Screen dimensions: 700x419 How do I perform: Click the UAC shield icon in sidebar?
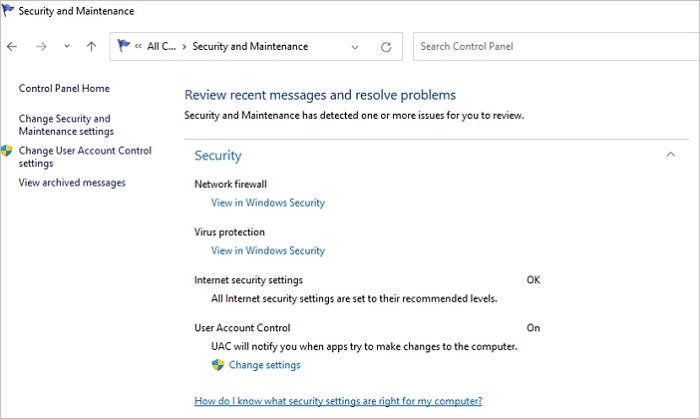pyautogui.click(x=6, y=150)
